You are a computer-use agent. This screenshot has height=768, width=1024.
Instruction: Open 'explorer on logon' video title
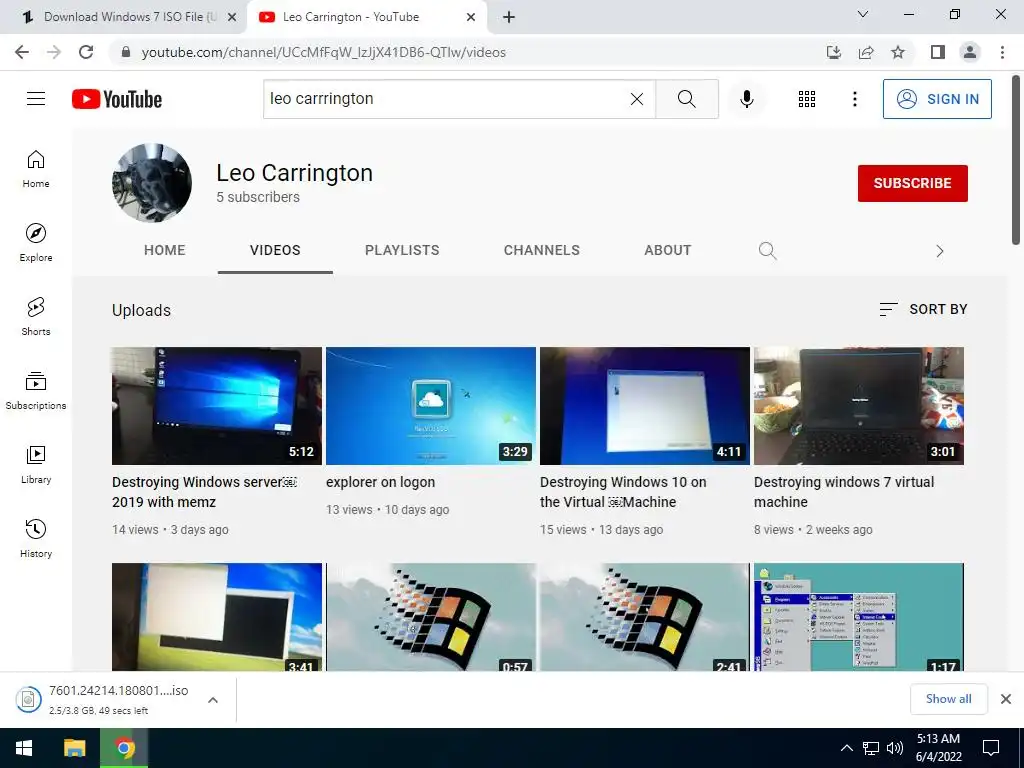[380, 483]
